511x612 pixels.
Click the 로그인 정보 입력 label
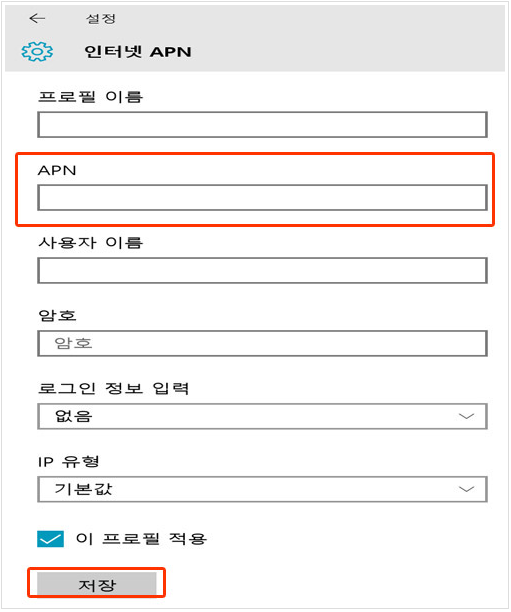pyautogui.click(x=114, y=388)
